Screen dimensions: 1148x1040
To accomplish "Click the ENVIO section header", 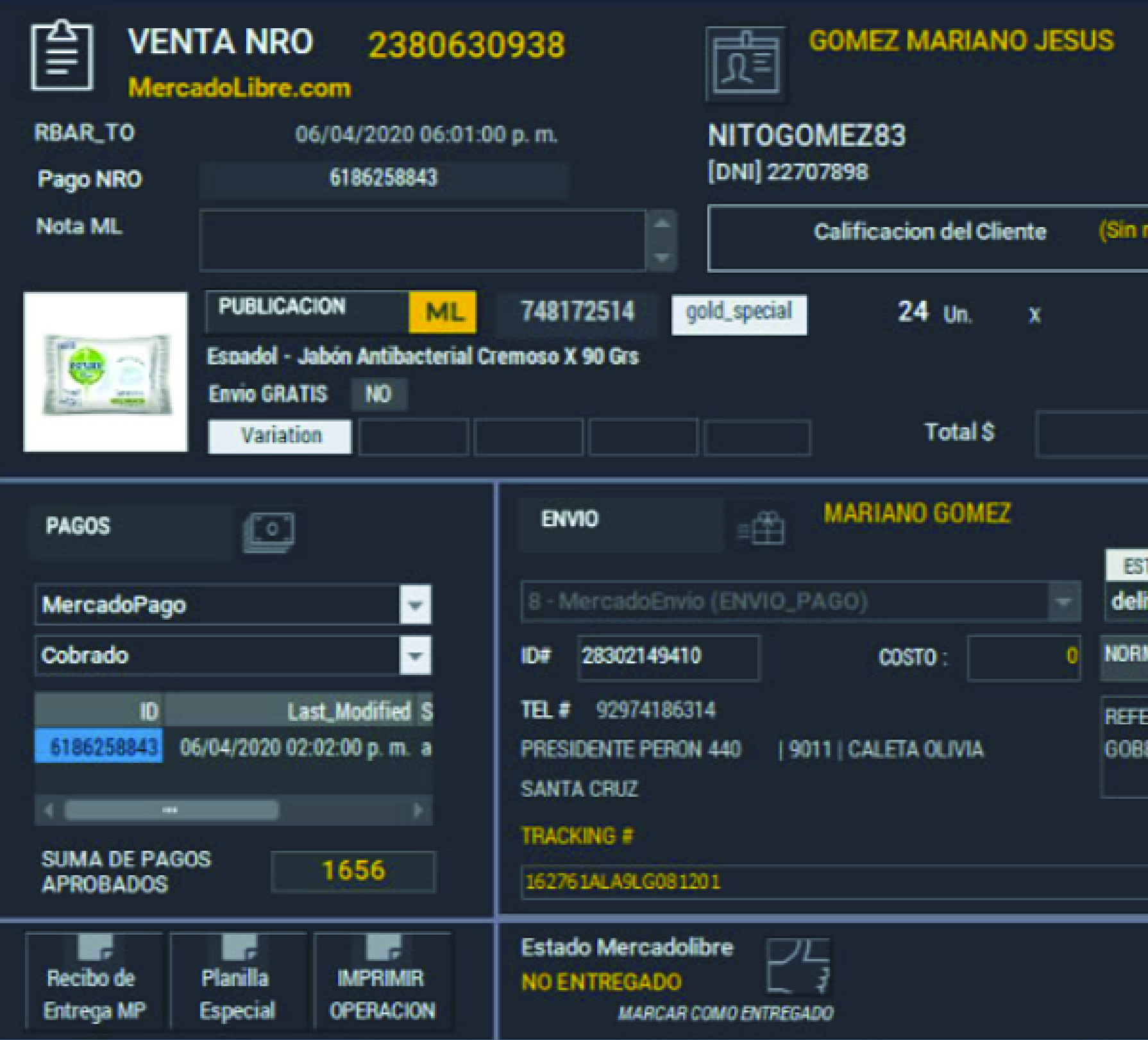I will coord(620,525).
